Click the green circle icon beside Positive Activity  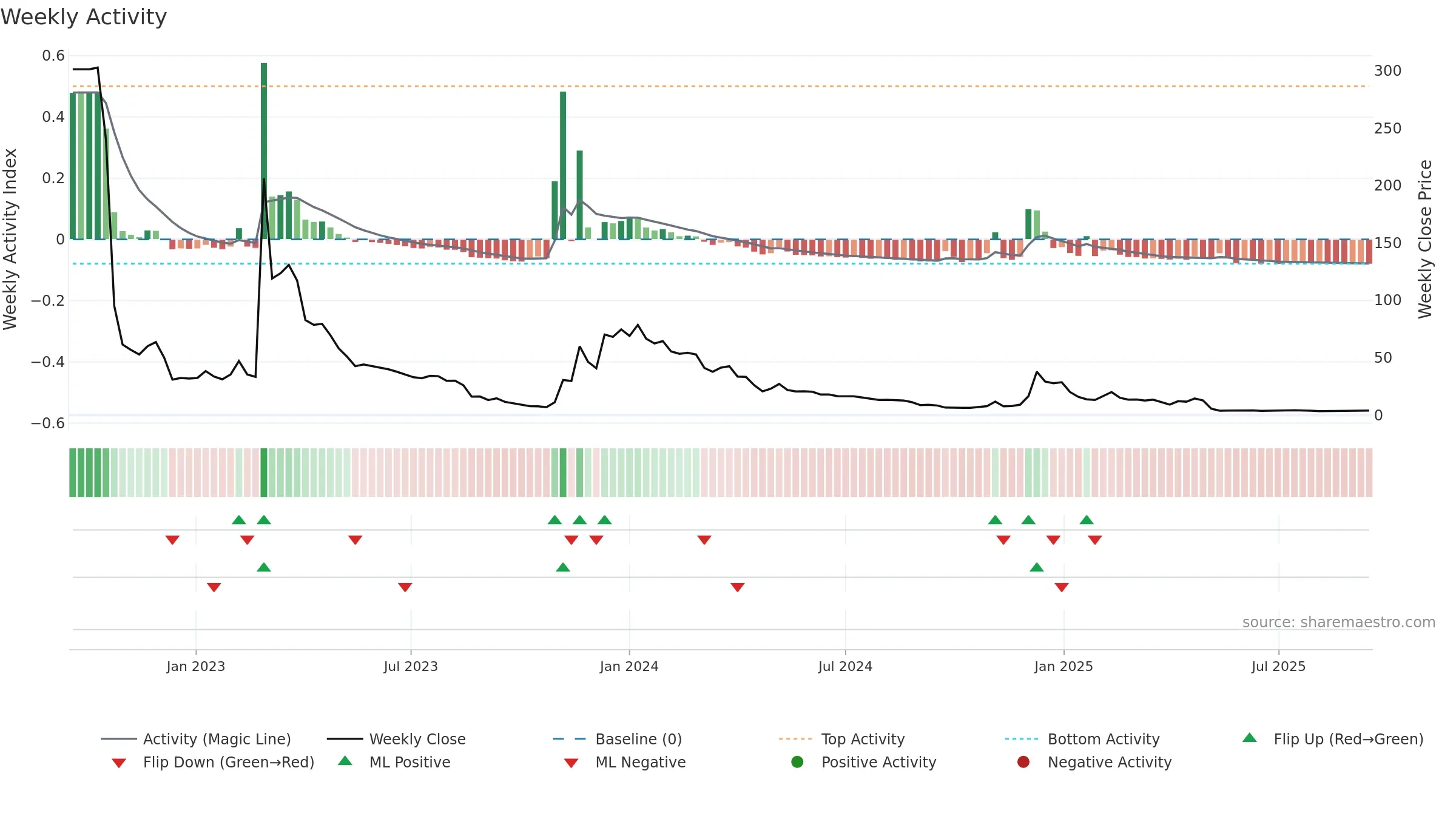[x=798, y=762]
